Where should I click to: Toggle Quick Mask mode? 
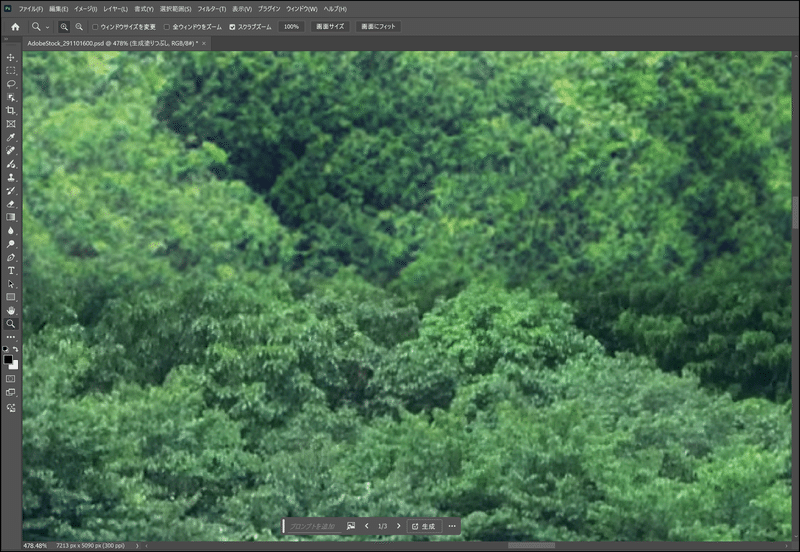(x=11, y=379)
